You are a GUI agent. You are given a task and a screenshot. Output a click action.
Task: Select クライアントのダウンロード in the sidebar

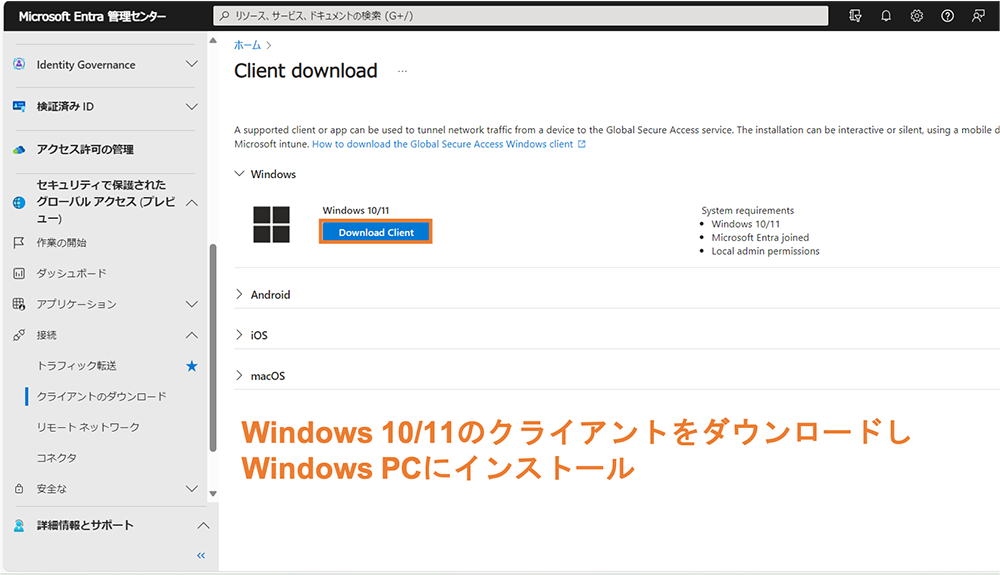click(101, 397)
